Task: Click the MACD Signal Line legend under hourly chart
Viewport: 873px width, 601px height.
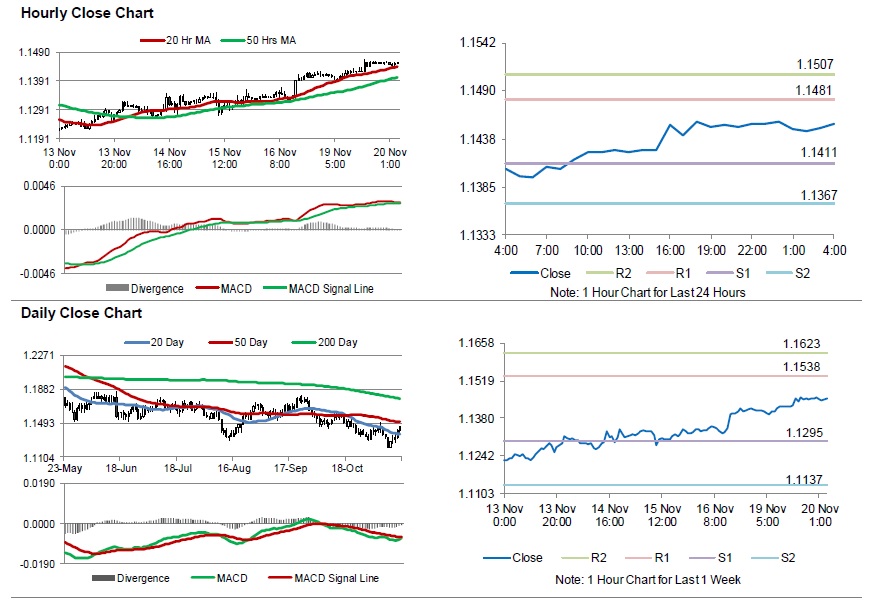Action: point(318,289)
